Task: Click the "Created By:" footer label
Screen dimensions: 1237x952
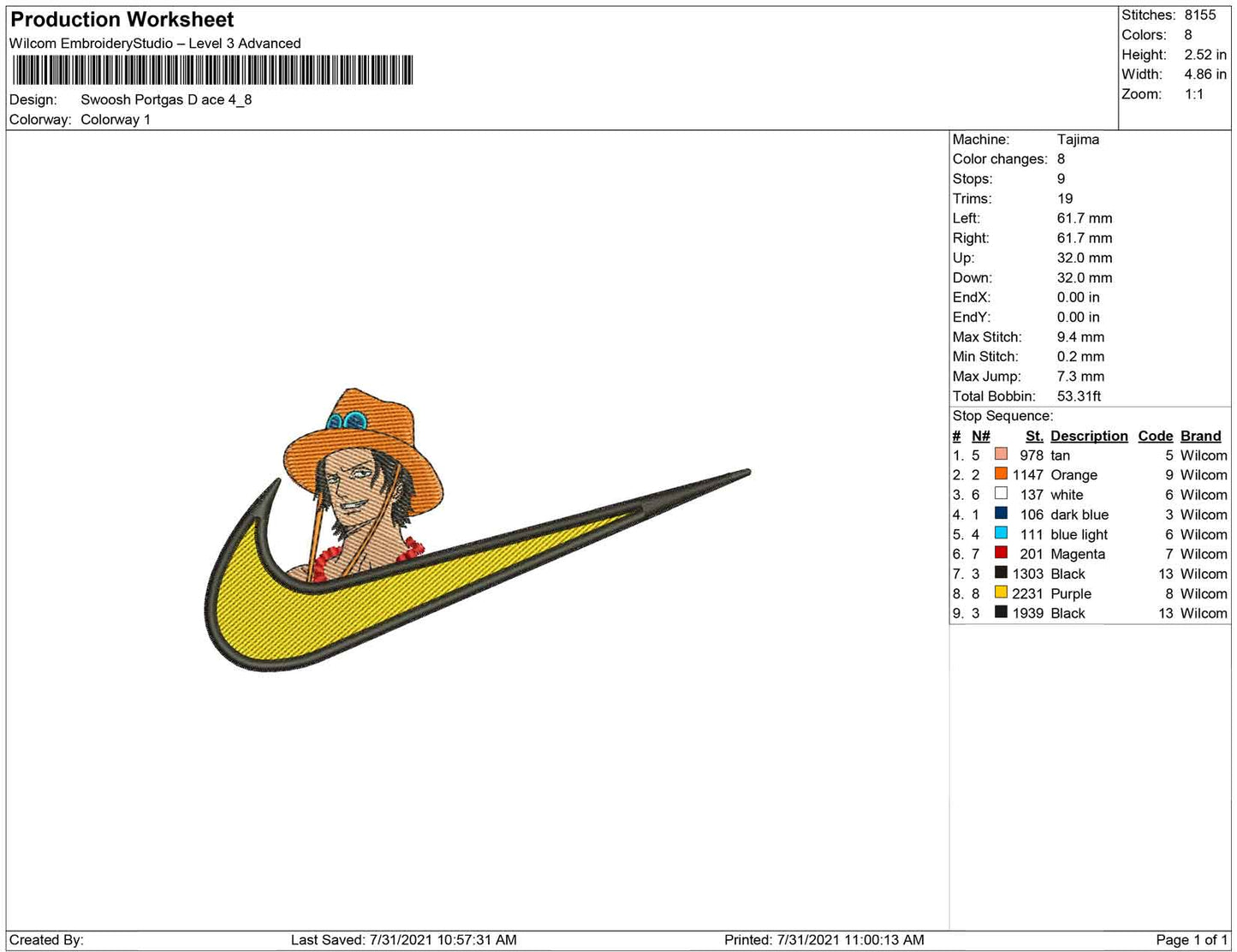Action: pos(46,940)
